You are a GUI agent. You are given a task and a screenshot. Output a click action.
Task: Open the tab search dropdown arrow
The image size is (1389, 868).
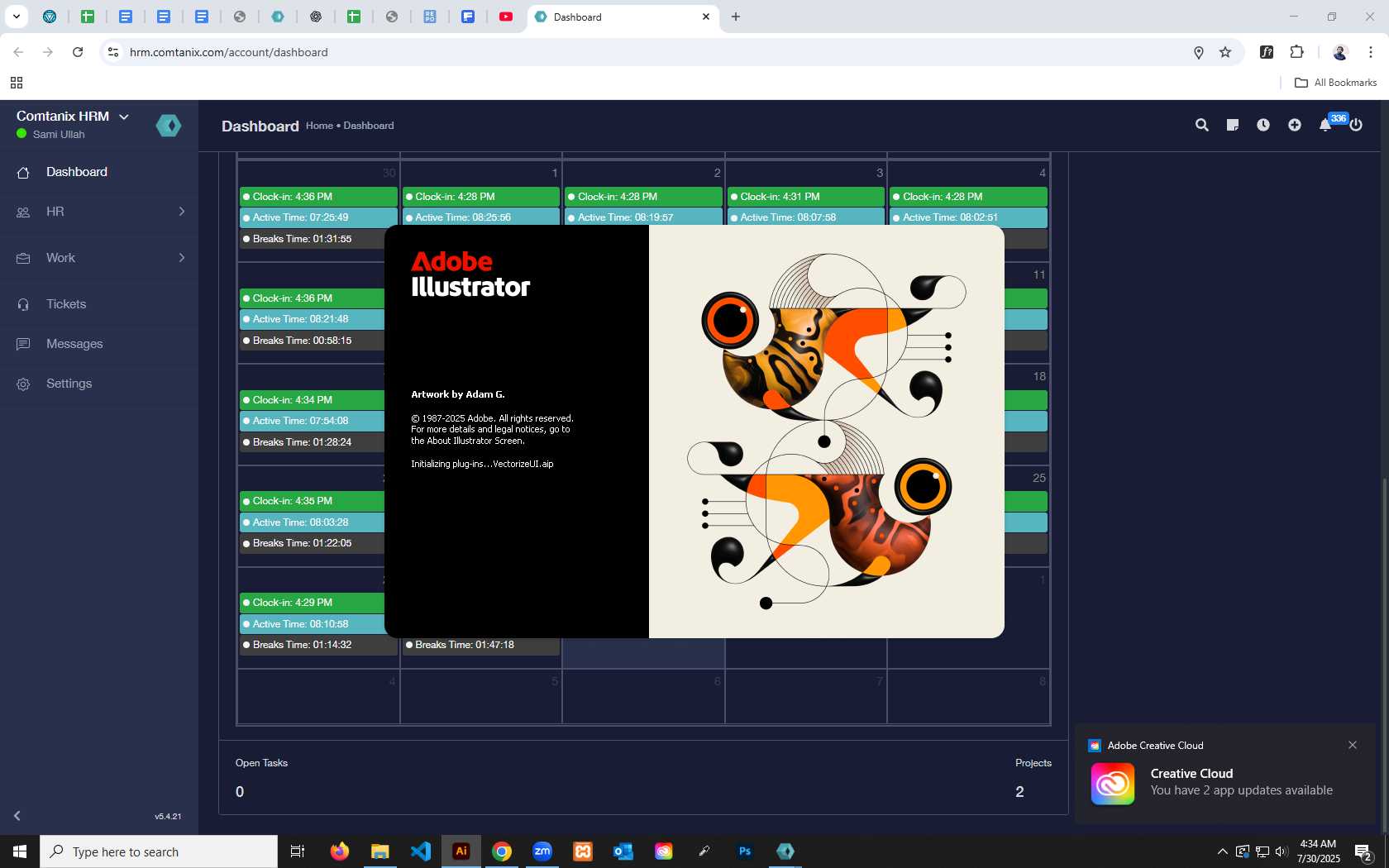[x=17, y=17]
